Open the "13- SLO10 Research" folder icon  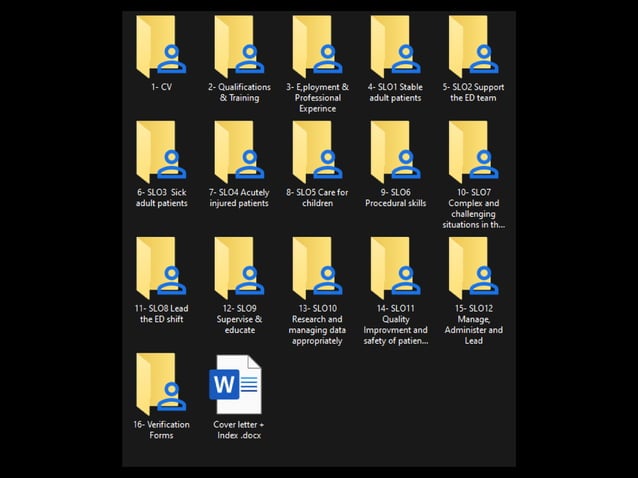(317, 268)
